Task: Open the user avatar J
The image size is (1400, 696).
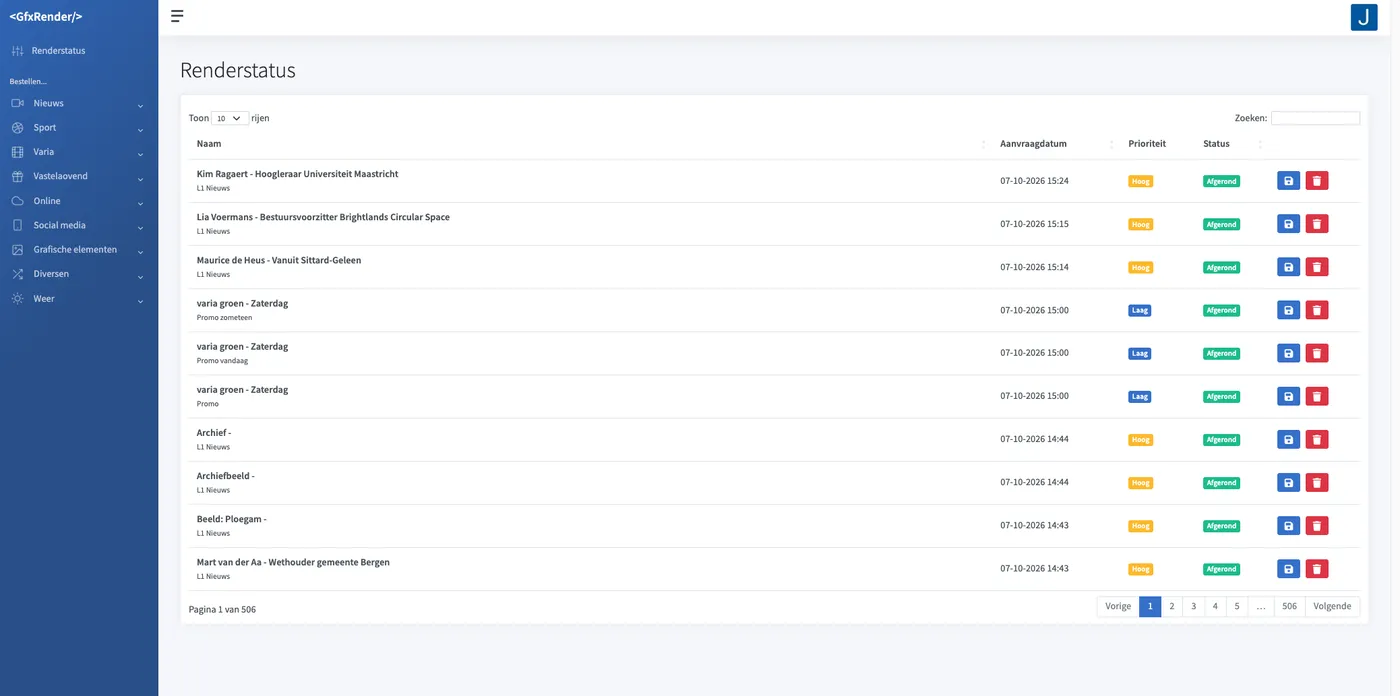Action: pos(1364,17)
